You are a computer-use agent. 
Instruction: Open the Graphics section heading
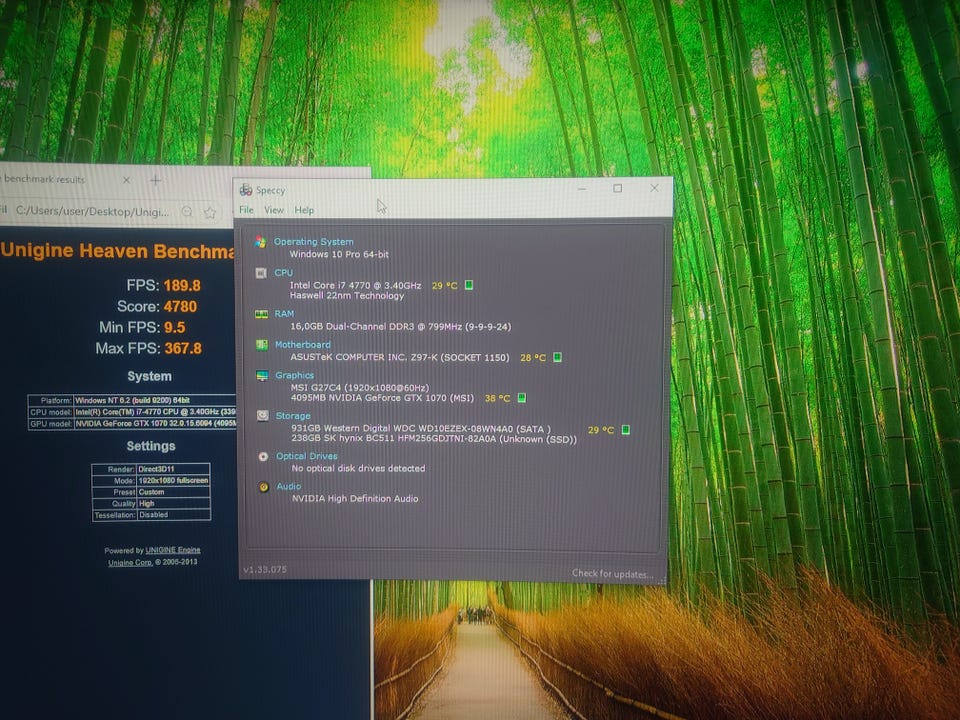click(294, 376)
